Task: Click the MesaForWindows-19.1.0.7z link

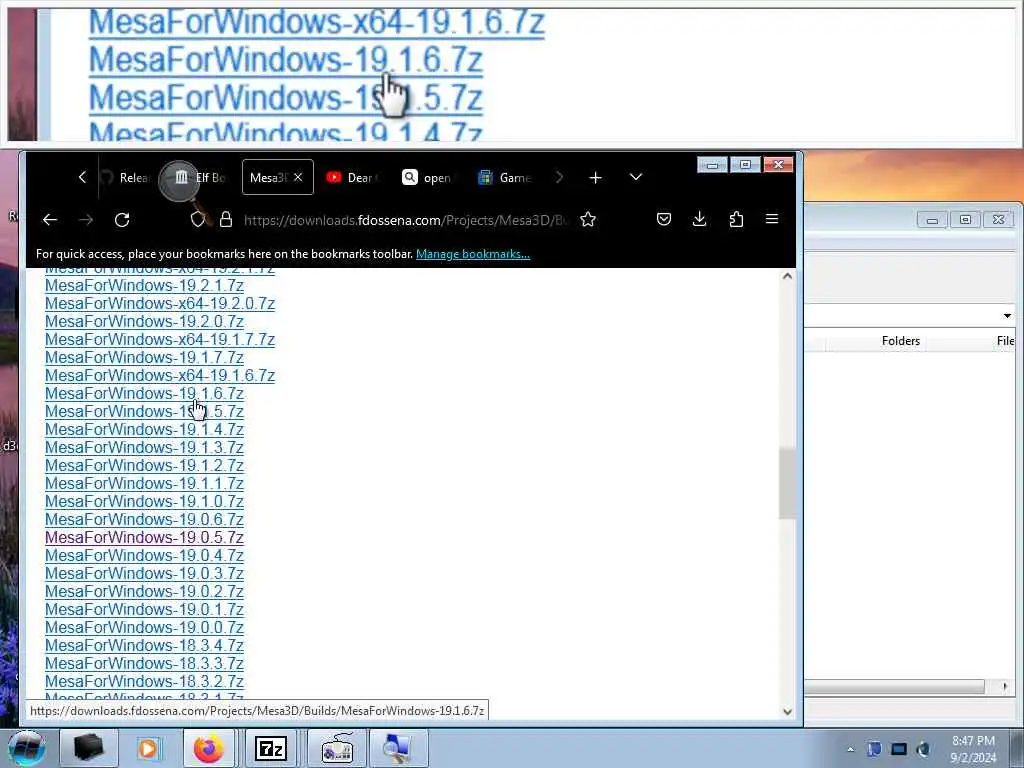Action: pos(144,502)
